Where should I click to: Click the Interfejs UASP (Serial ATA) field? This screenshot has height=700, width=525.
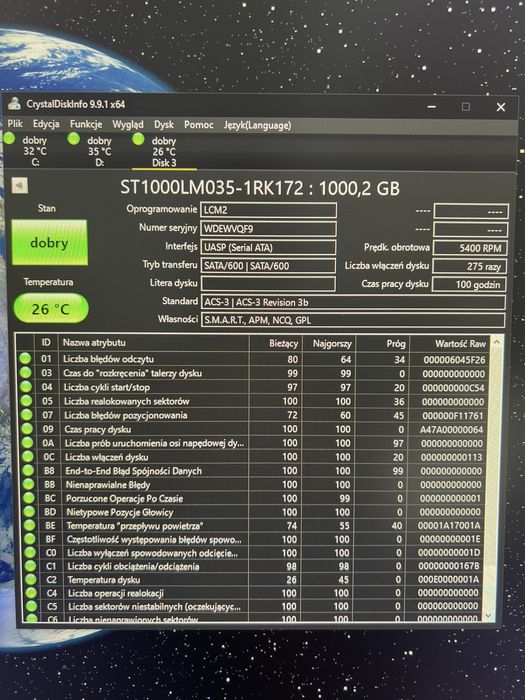(268, 247)
